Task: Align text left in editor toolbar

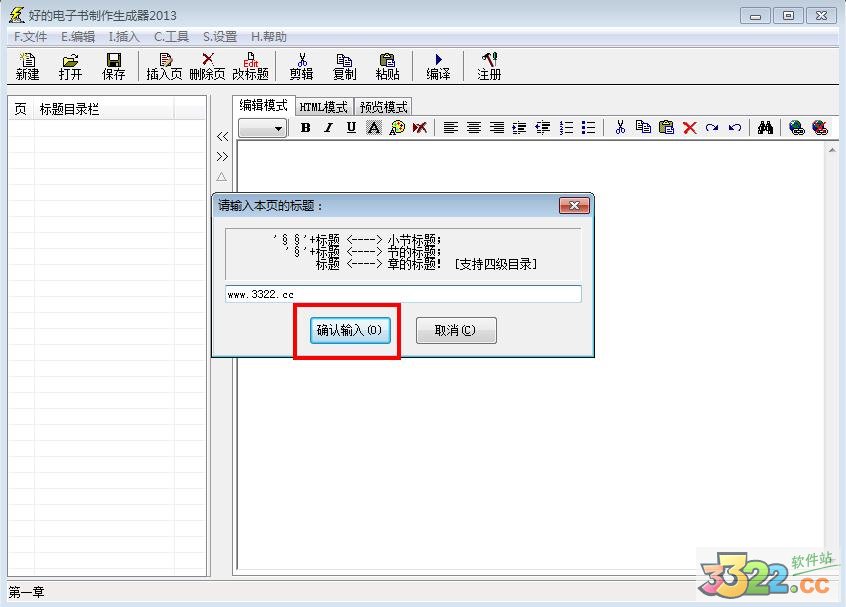Action: click(x=451, y=128)
